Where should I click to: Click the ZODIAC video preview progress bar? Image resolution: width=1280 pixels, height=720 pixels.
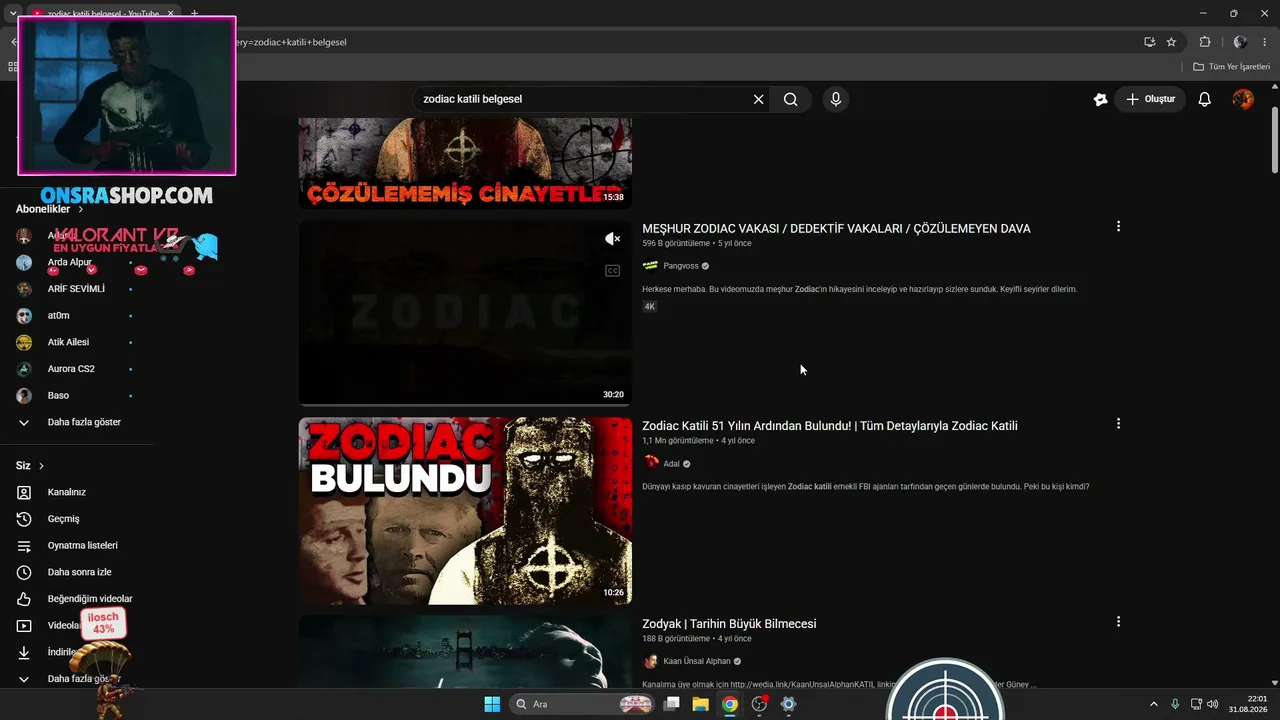(465, 404)
